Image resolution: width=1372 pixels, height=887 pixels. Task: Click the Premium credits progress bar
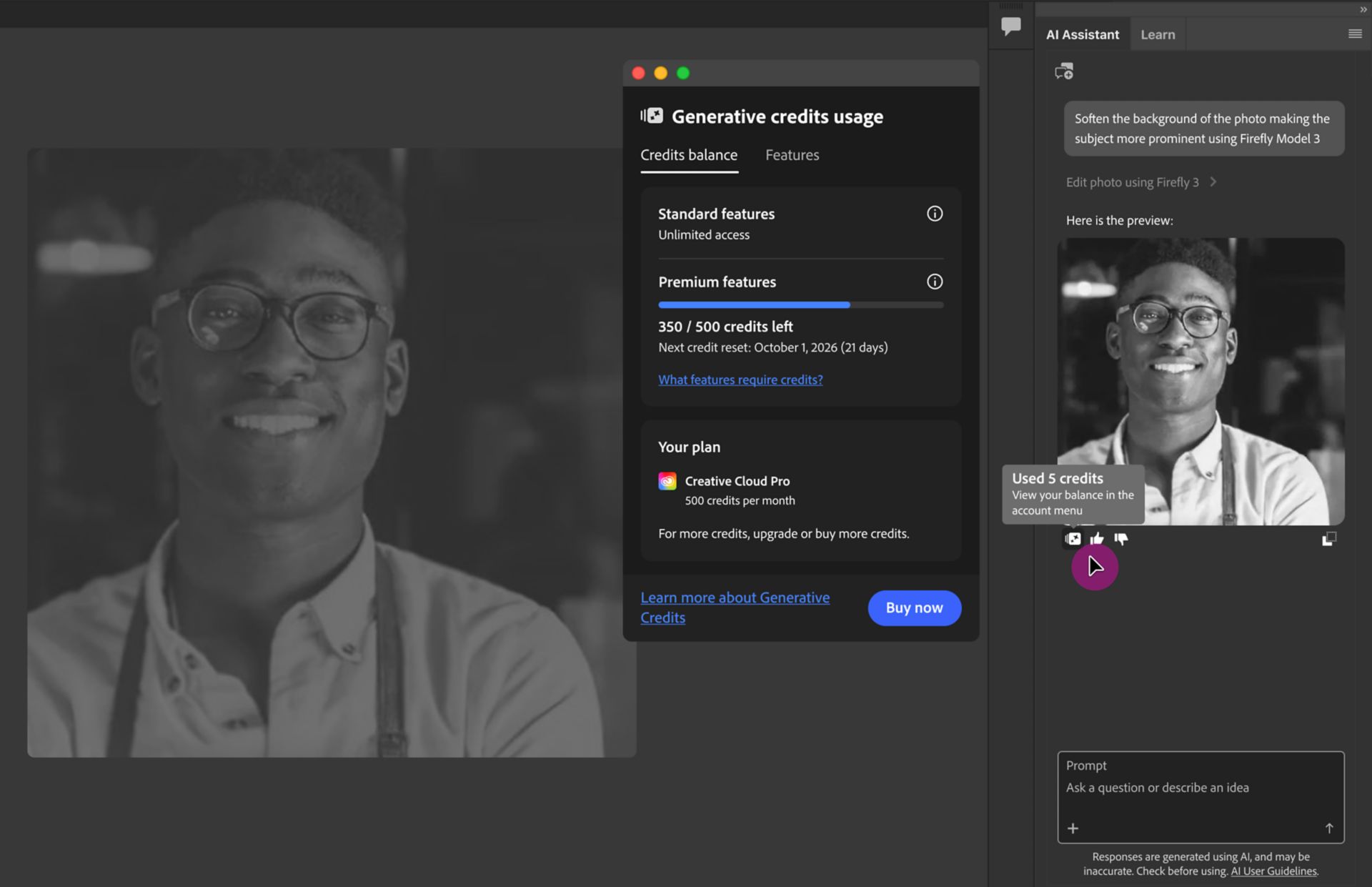(x=801, y=305)
